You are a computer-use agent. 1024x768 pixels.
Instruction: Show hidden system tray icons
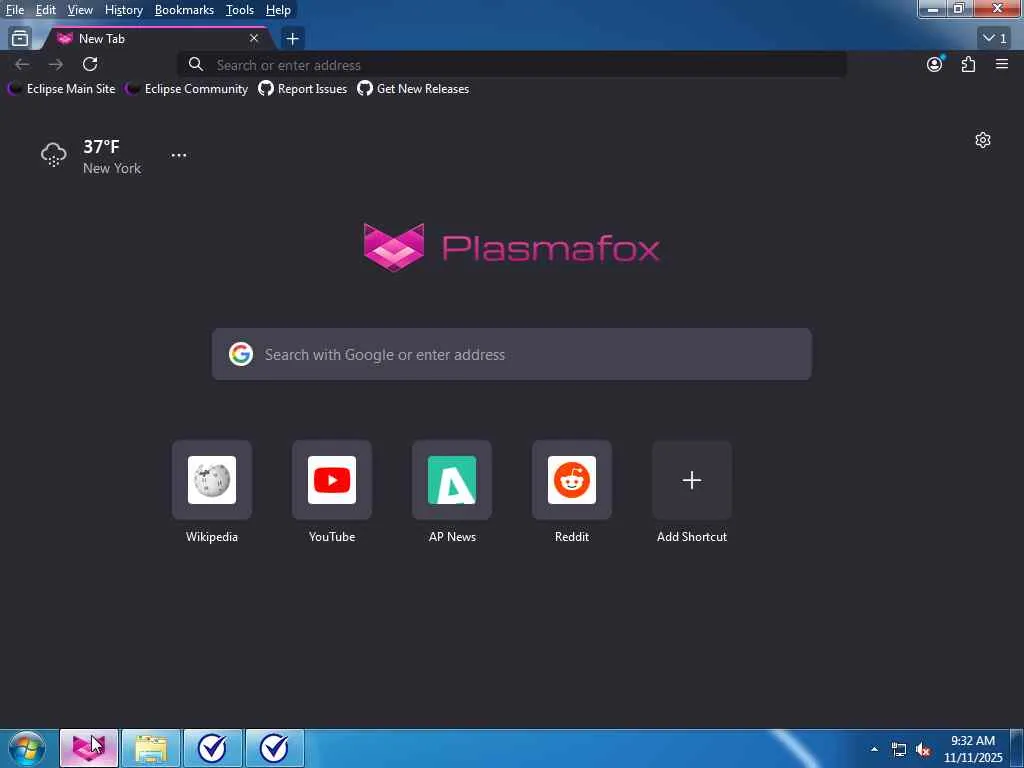[874, 749]
